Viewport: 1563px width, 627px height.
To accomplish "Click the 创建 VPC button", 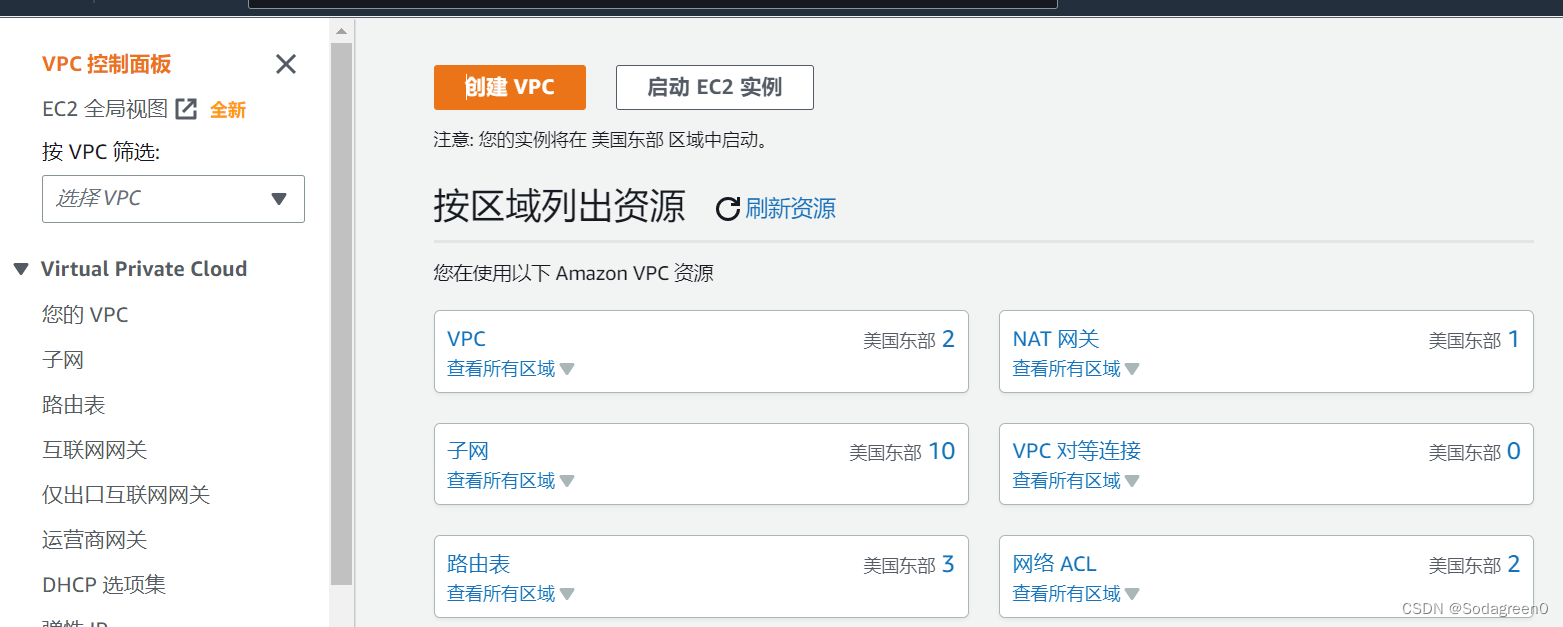I will (510, 88).
